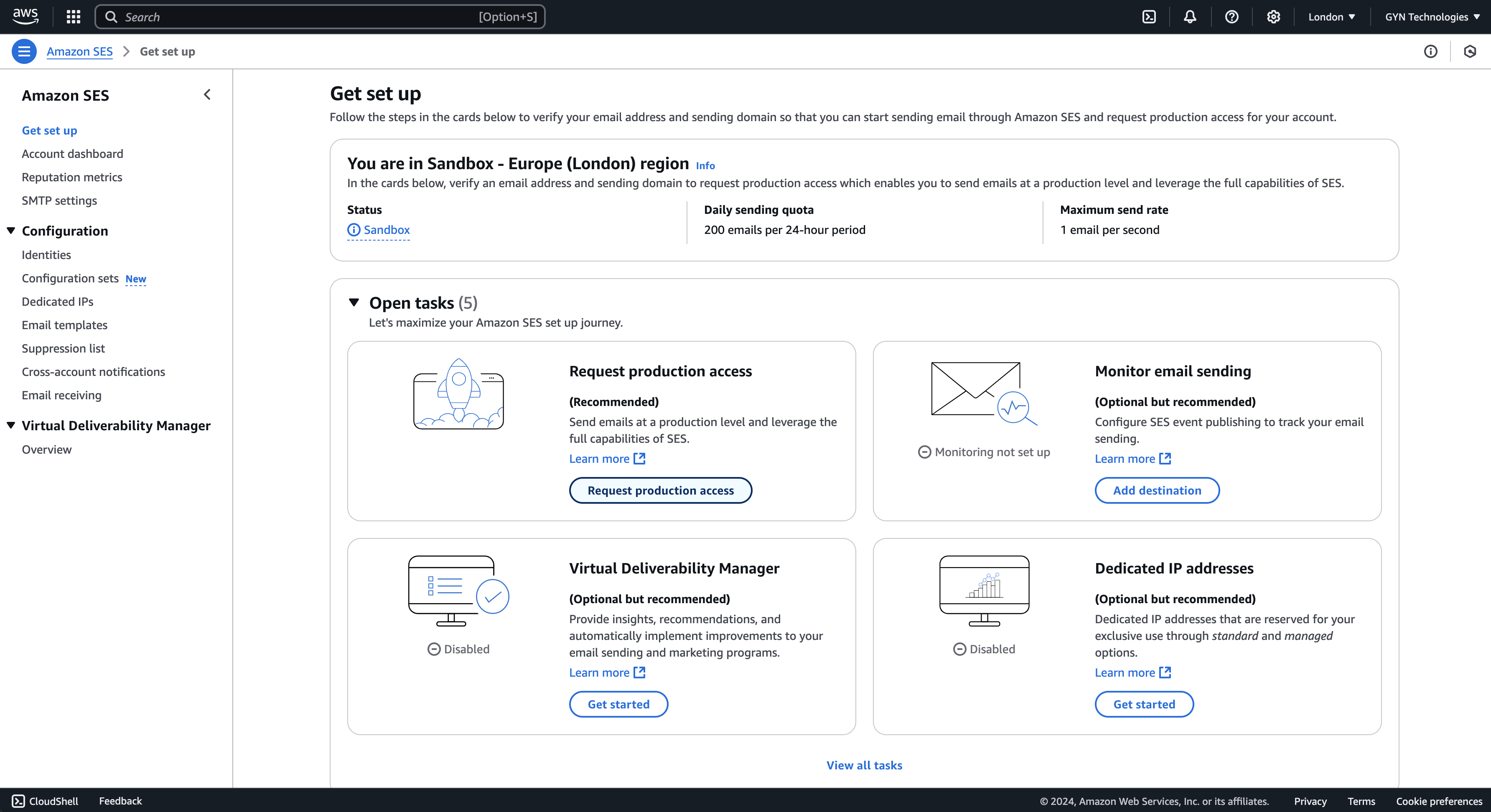The image size is (1491, 812).
Task: Open the GYN Technologies account menu
Action: coord(1431,17)
